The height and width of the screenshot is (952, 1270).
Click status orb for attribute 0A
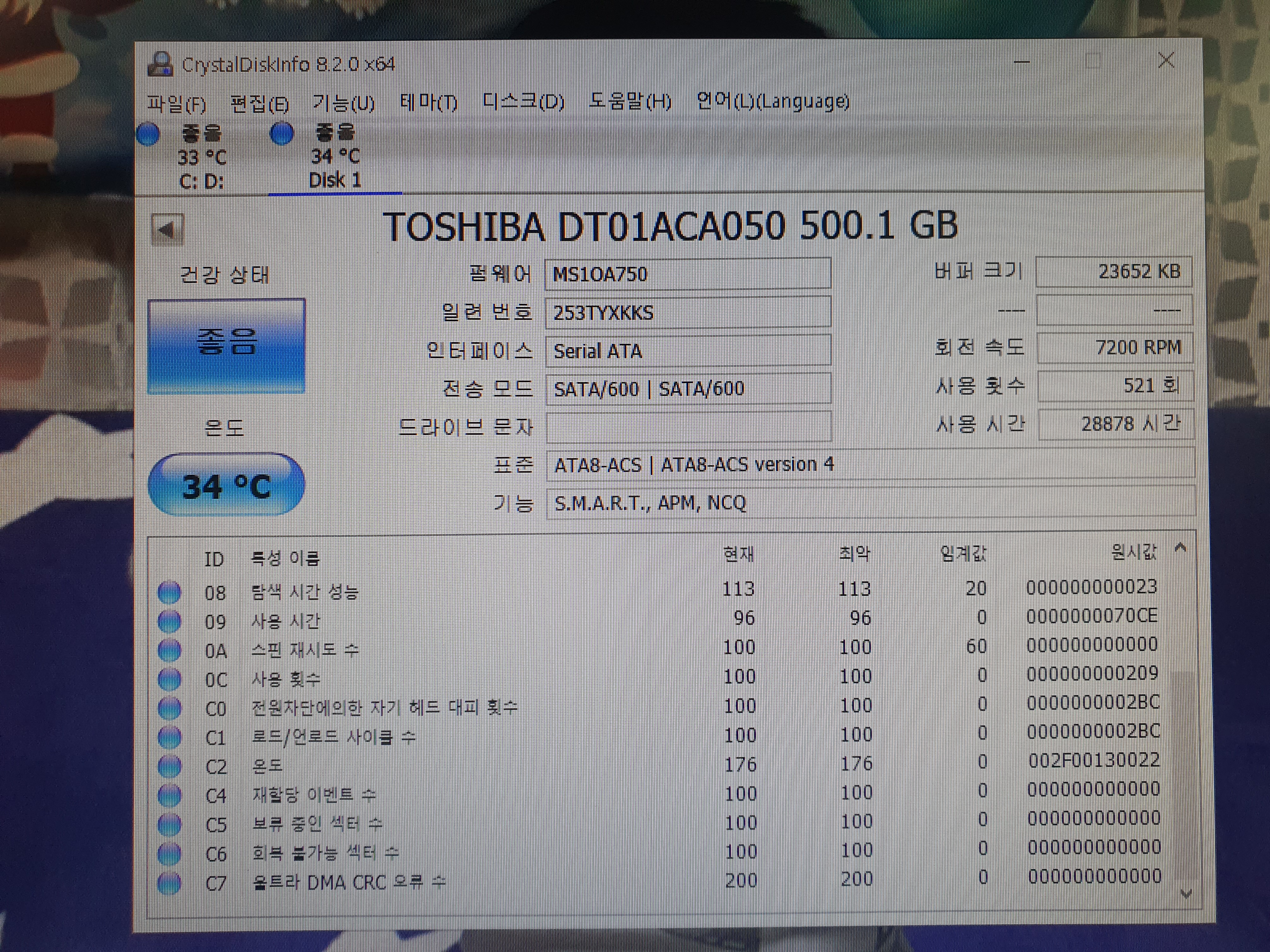point(169,651)
